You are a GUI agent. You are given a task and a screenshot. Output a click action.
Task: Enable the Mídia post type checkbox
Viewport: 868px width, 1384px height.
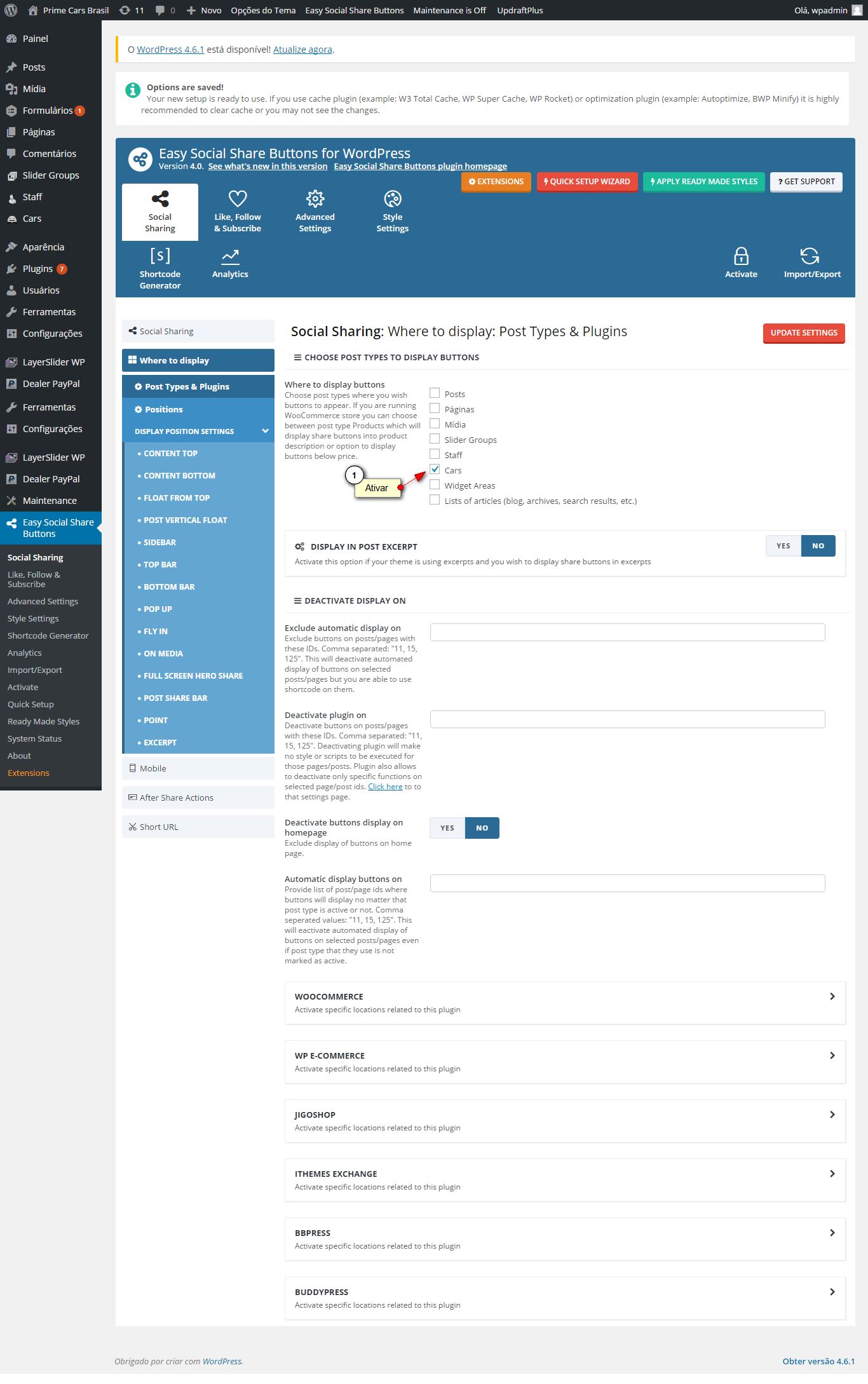tap(435, 424)
